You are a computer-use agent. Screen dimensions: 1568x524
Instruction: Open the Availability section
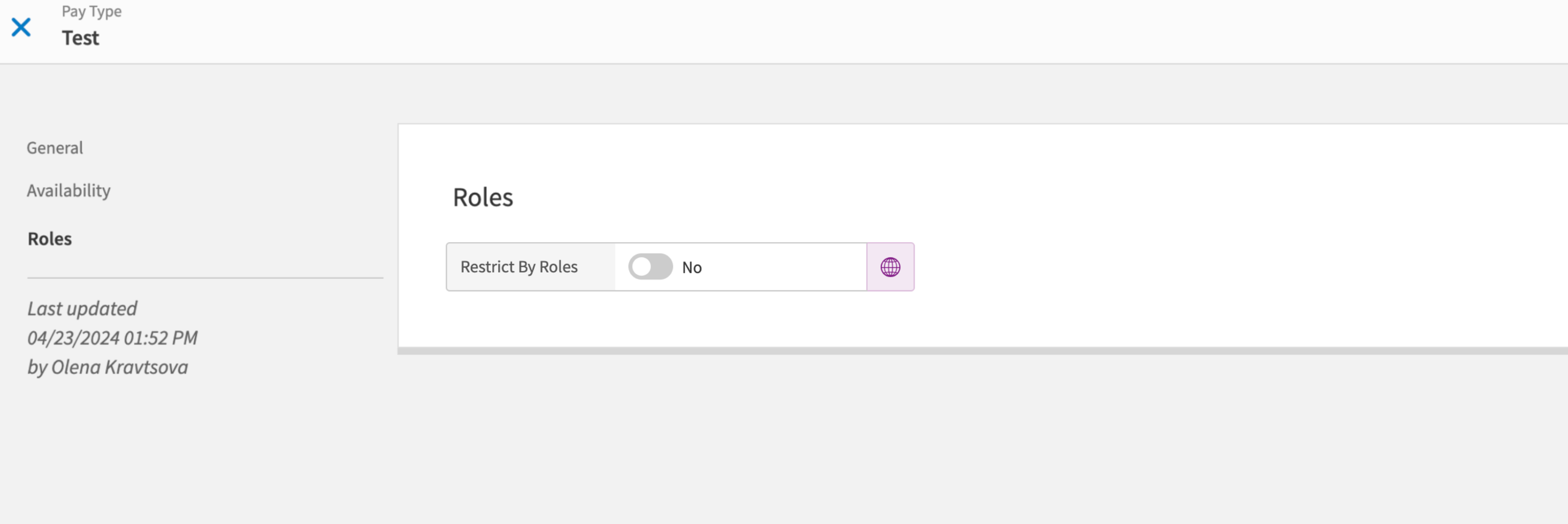pos(68,190)
